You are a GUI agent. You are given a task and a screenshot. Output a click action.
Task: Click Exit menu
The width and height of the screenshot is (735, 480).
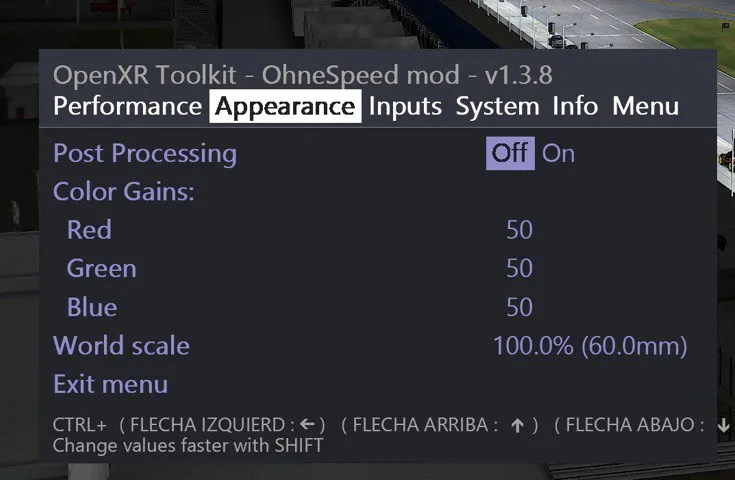pyautogui.click(x=110, y=384)
